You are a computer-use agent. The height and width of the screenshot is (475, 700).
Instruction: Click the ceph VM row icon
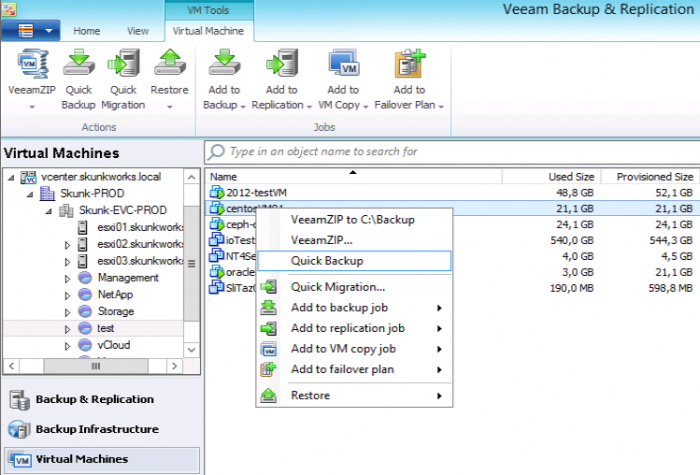pyautogui.click(x=217, y=224)
